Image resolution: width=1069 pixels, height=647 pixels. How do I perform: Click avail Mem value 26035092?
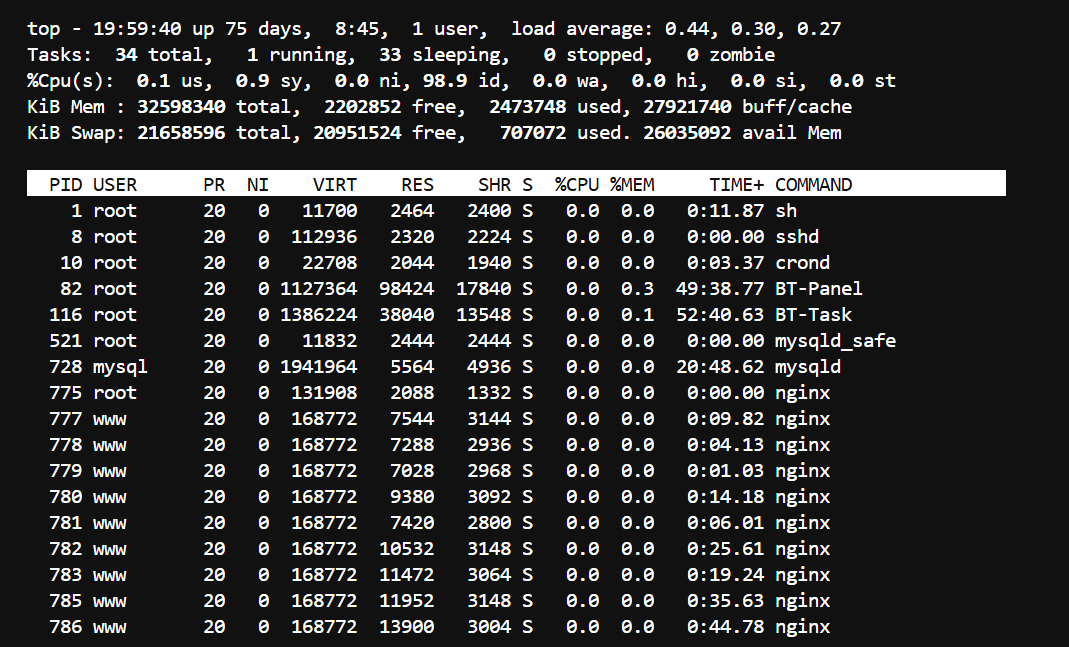point(687,132)
